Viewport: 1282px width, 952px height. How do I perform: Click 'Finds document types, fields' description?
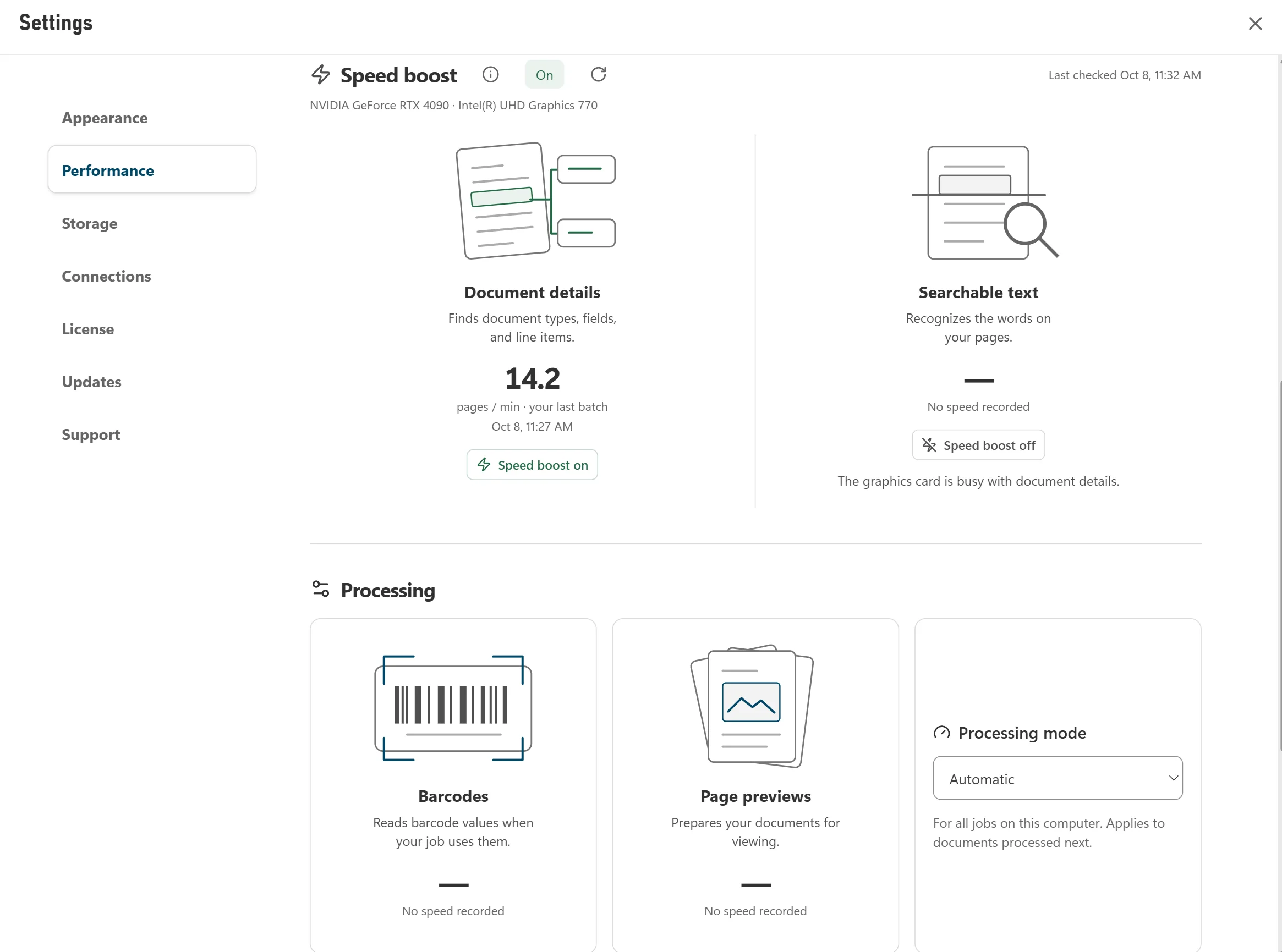coord(532,328)
